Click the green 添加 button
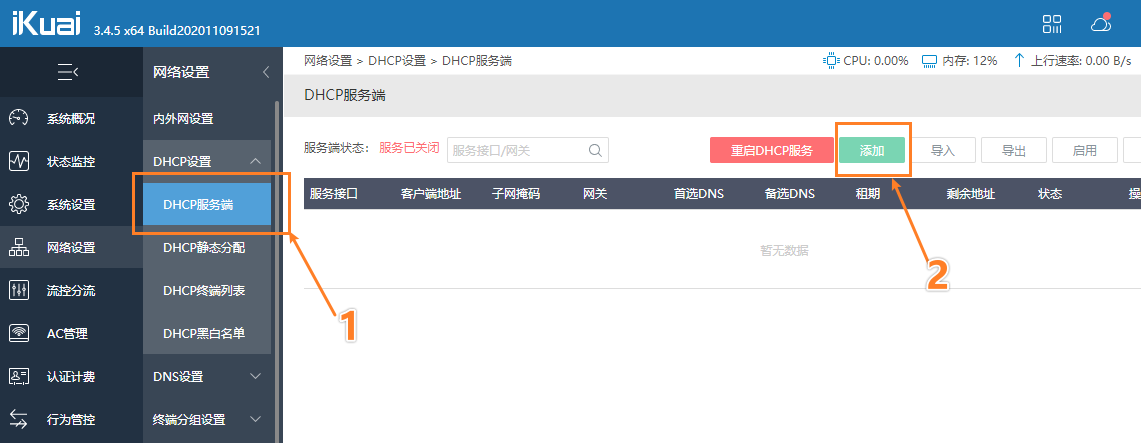This screenshot has height=443, width=1141. [872, 151]
